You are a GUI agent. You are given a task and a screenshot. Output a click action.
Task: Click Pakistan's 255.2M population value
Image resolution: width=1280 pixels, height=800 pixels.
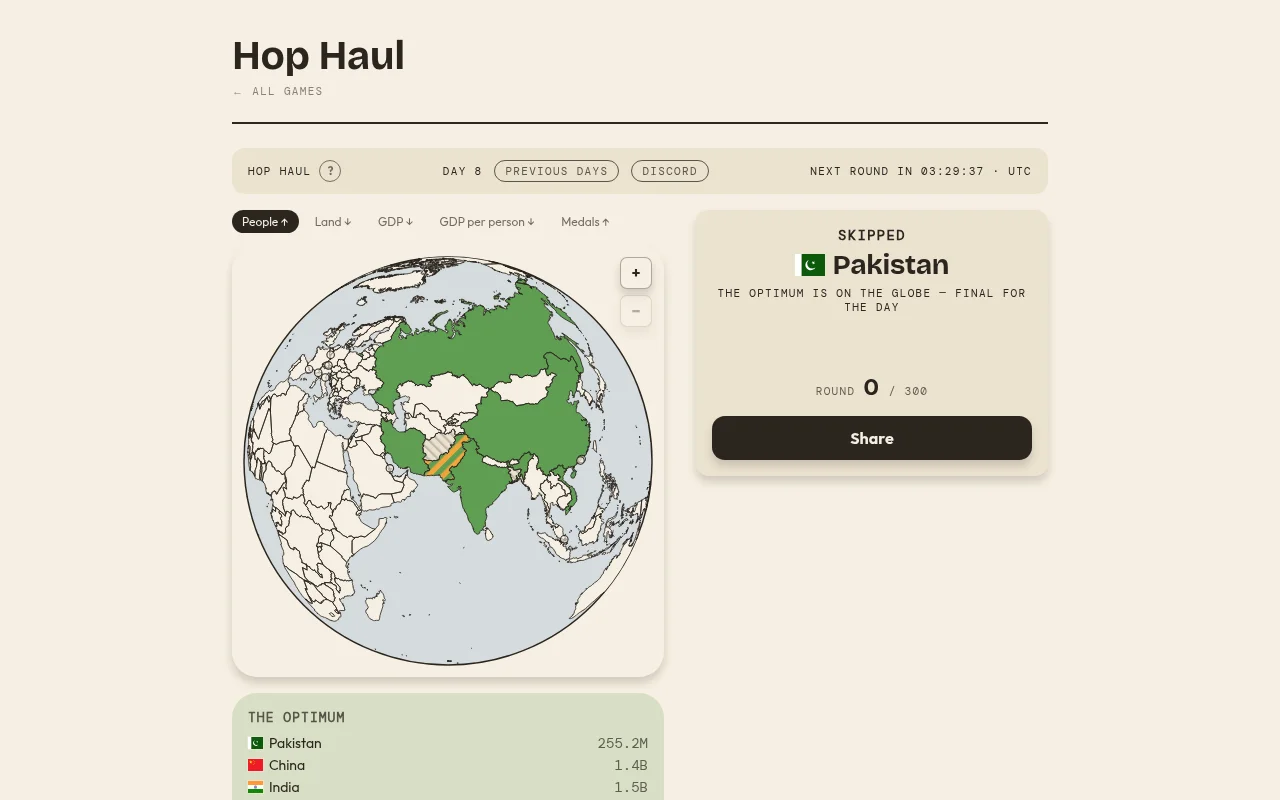[623, 743]
